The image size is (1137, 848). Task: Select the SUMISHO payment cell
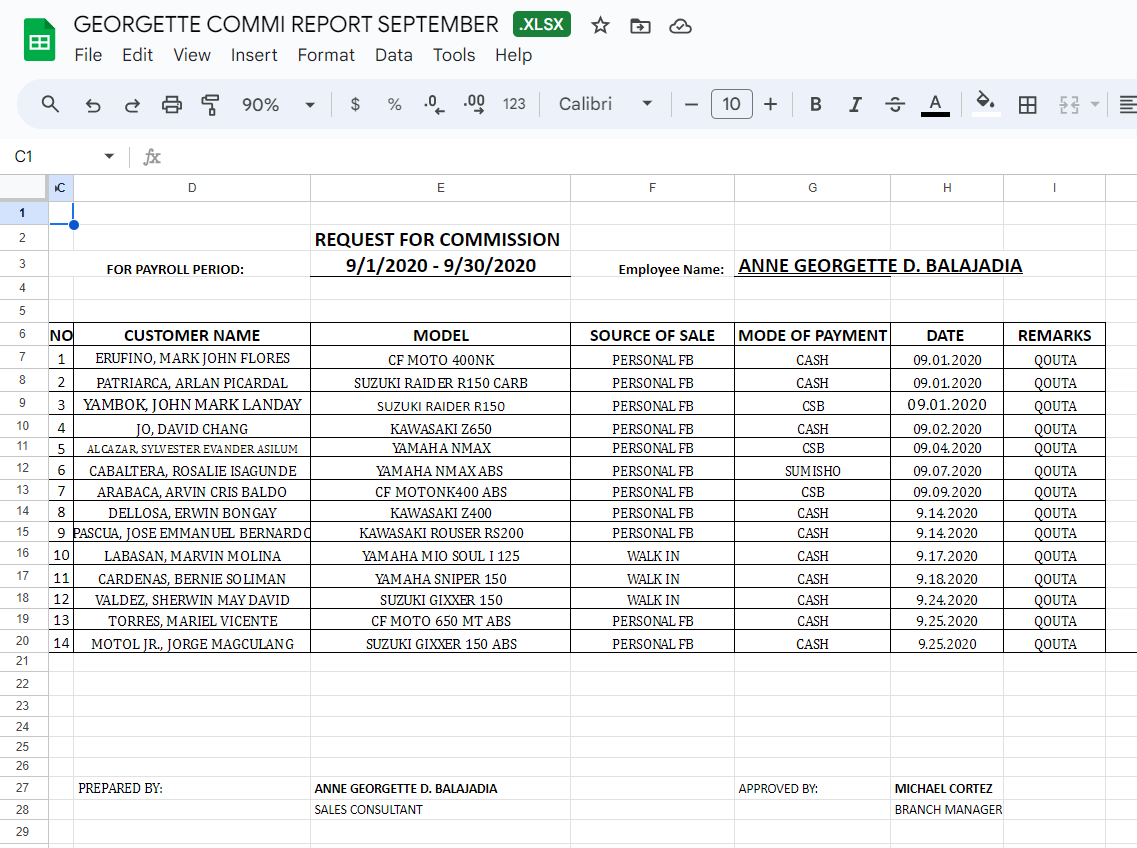pos(813,471)
